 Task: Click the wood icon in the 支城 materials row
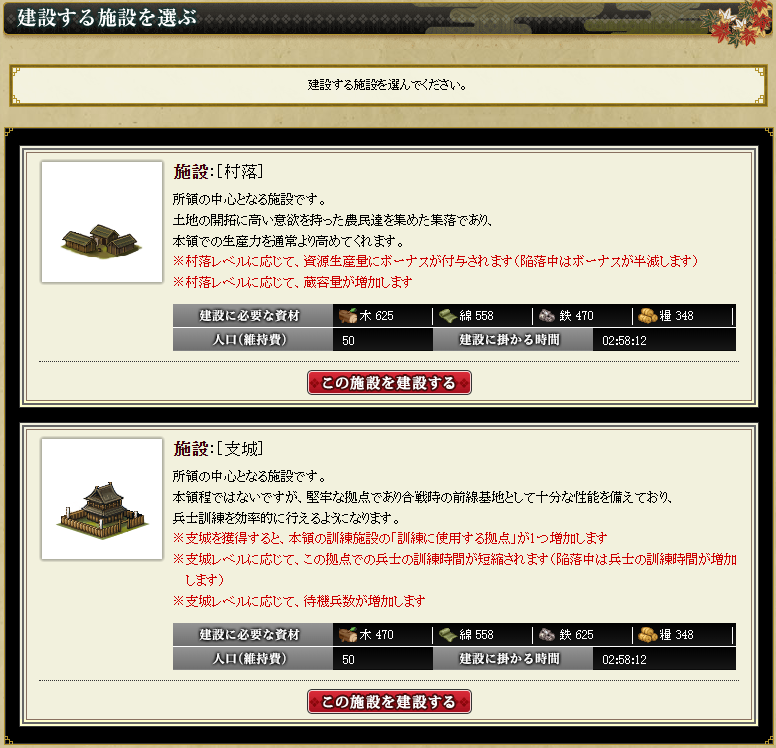[347, 635]
